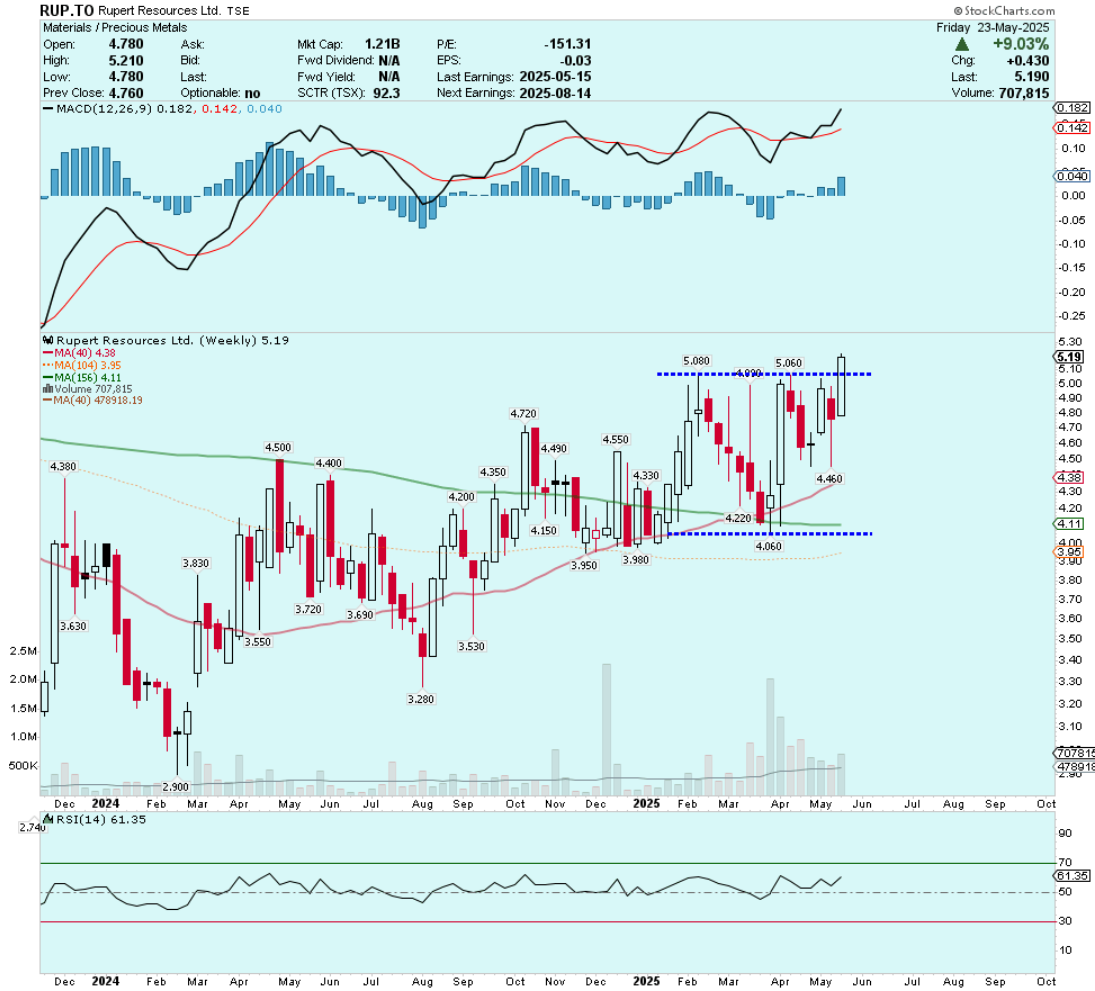Click the 4.460 price annotation
The image size is (1095, 991).
pos(830,479)
